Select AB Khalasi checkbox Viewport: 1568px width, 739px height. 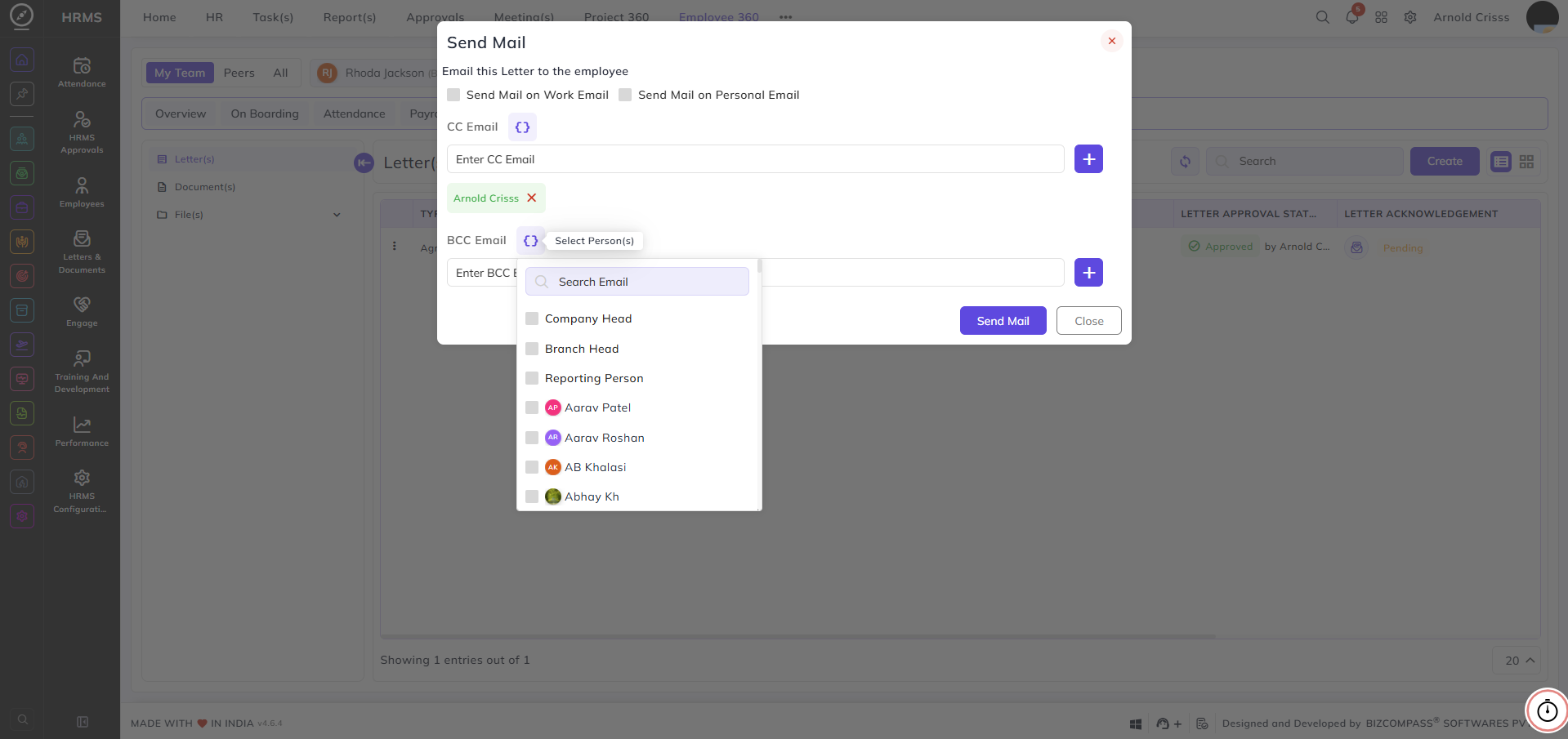[532, 467]
